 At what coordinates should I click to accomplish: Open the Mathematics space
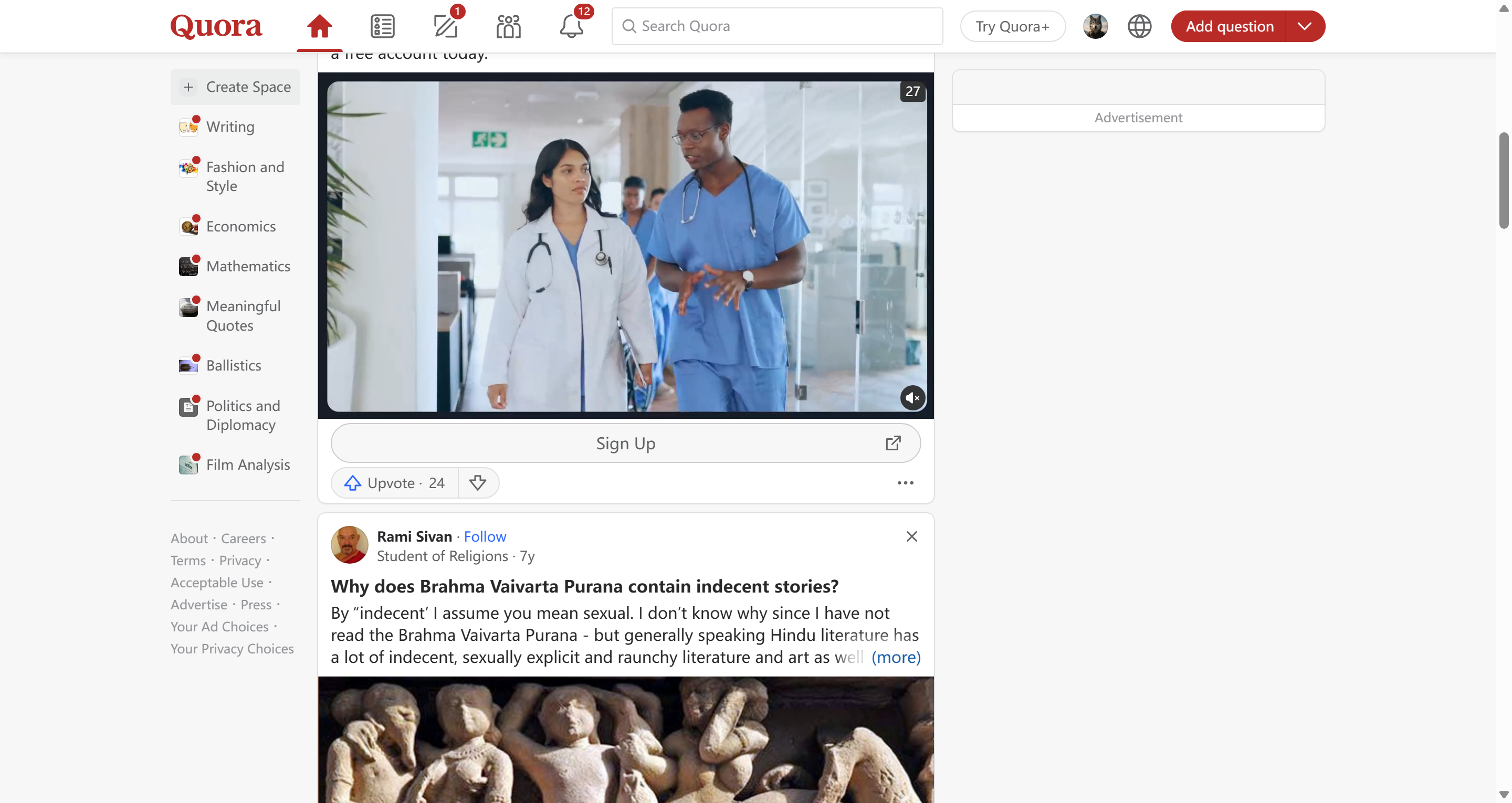[248, 266]
